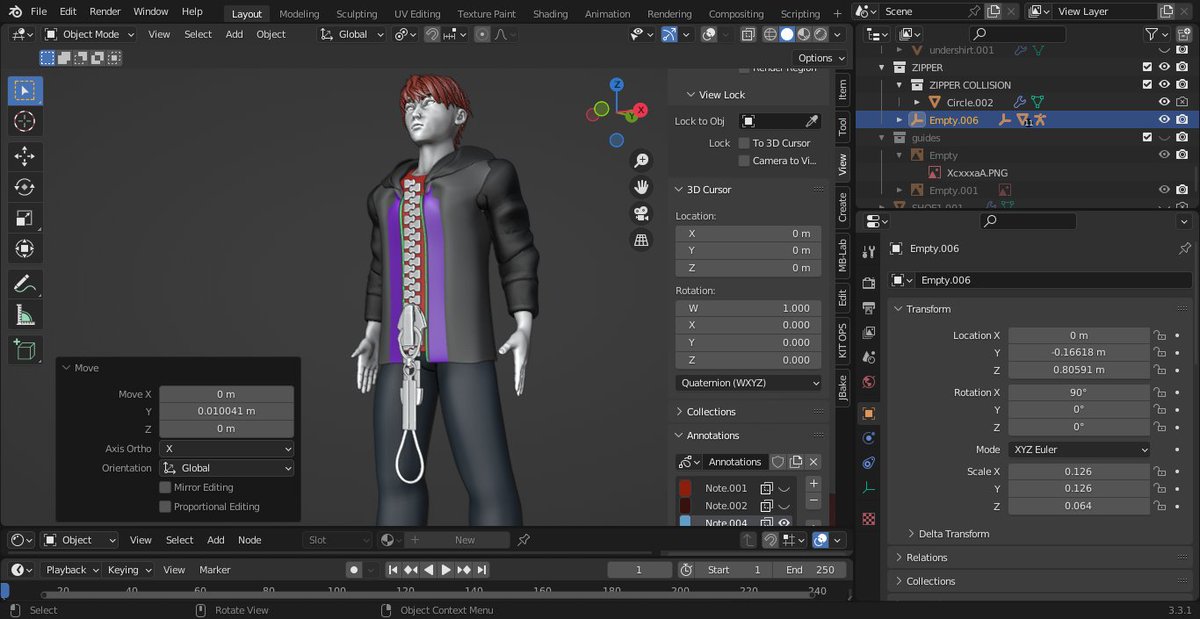Choose the Move tool
The height and width of the screenshot is (619, 1200).
[25, 157]
